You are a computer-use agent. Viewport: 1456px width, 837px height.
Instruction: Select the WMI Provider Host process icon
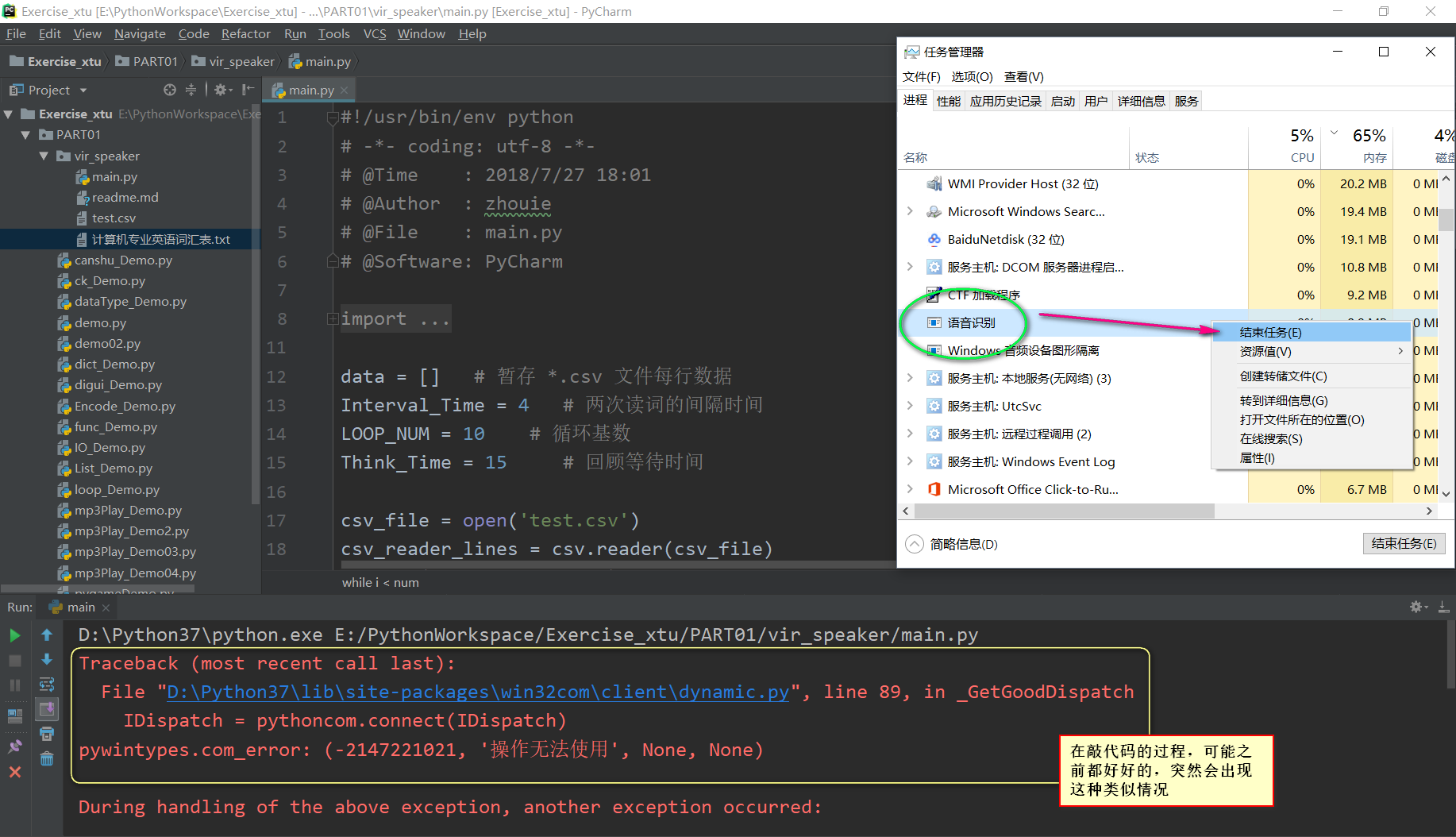pyautogui.click(x=934, y=183)
